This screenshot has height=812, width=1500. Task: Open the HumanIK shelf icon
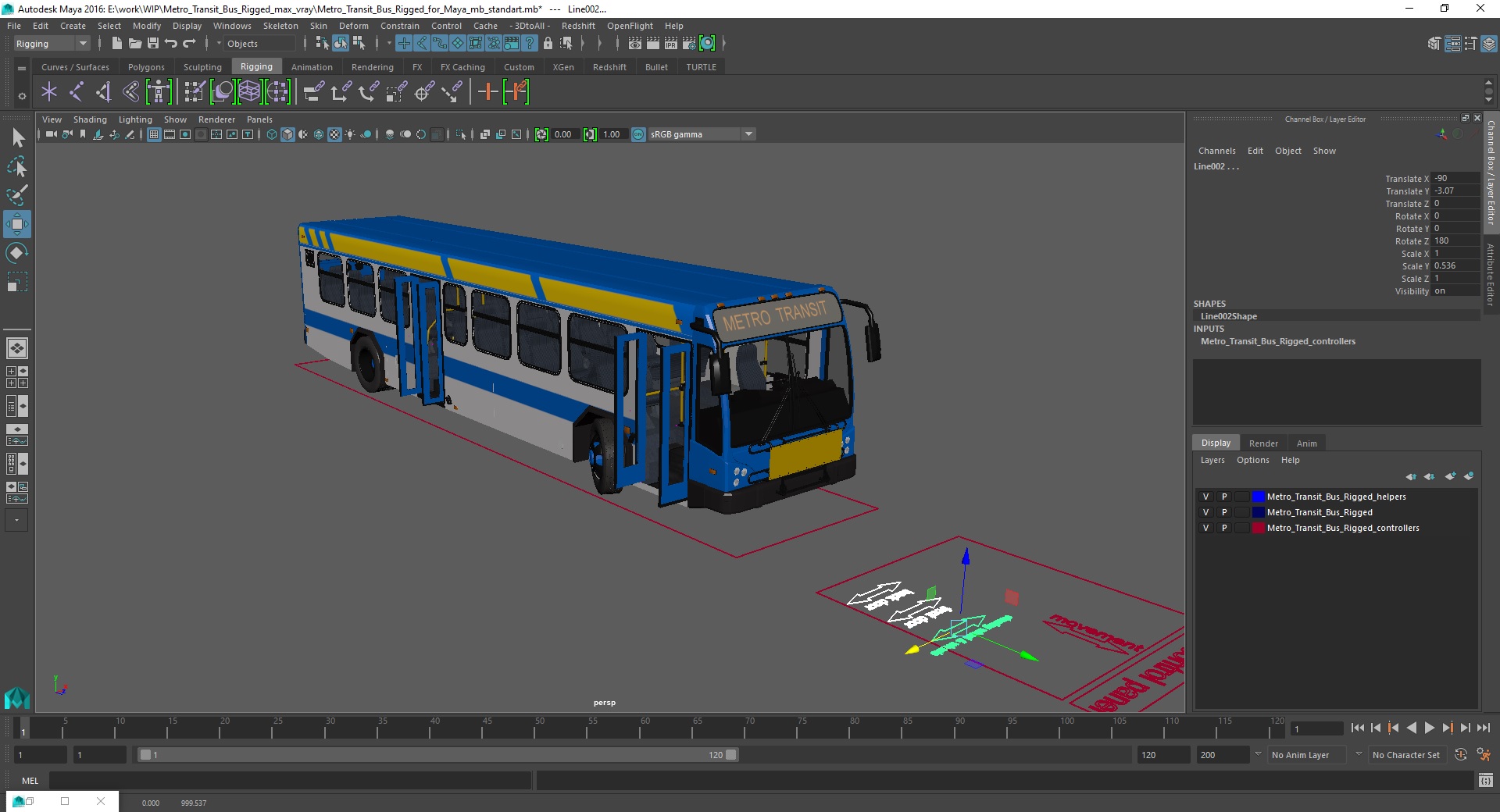pyautogui.click(x=159, y=92)
